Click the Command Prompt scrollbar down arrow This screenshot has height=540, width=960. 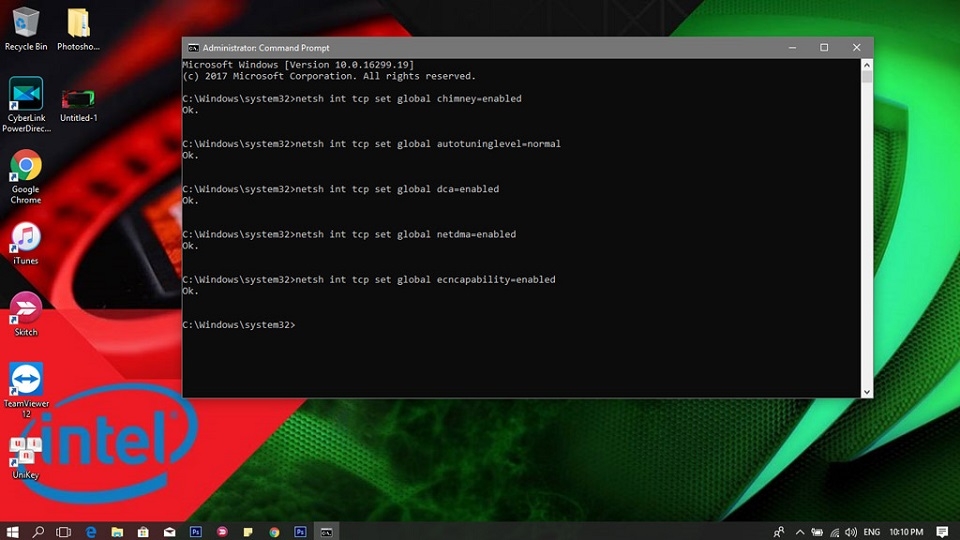click(867, 392)
